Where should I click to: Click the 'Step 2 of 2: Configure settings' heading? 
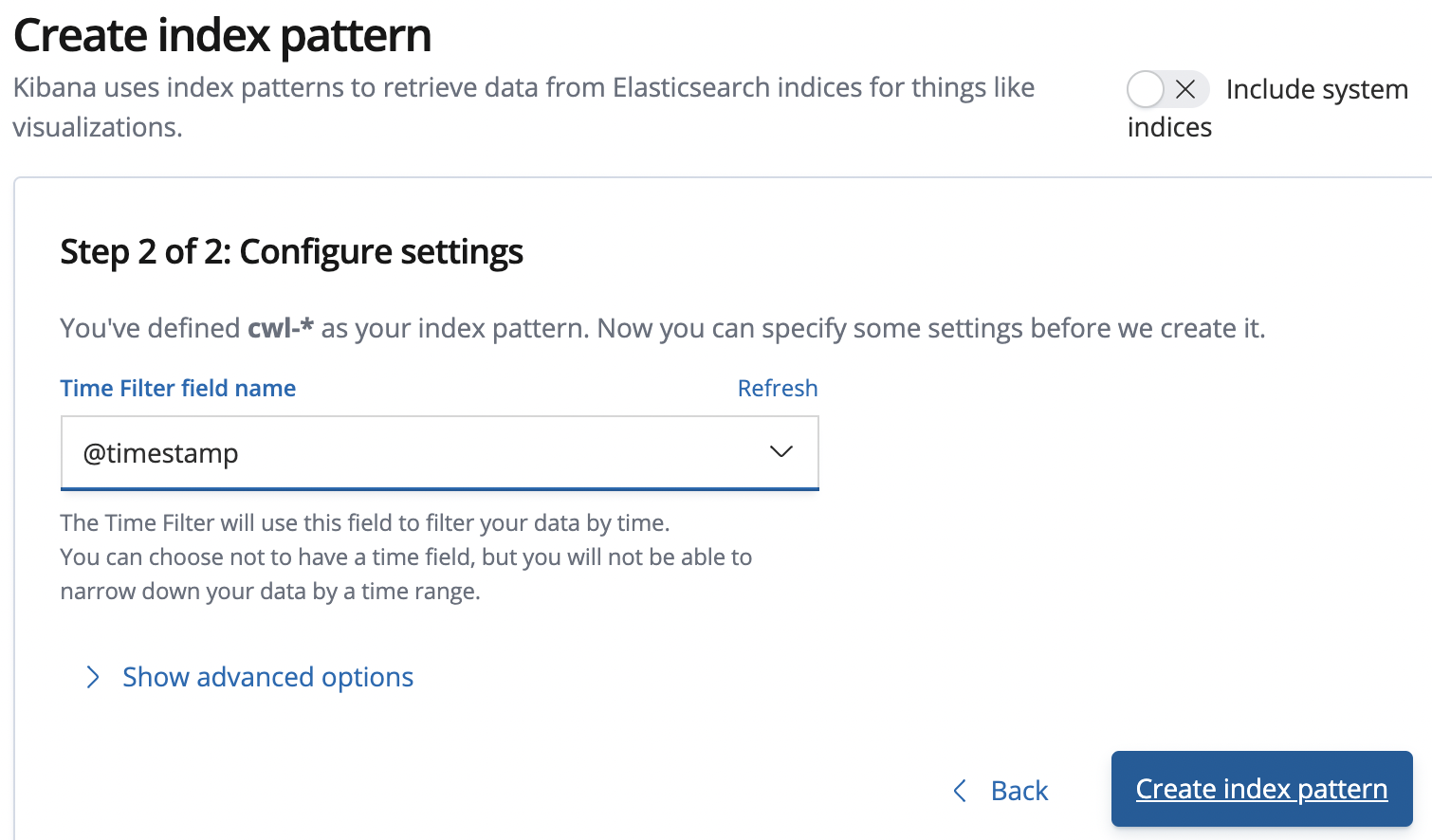click(x=291, y=252)
